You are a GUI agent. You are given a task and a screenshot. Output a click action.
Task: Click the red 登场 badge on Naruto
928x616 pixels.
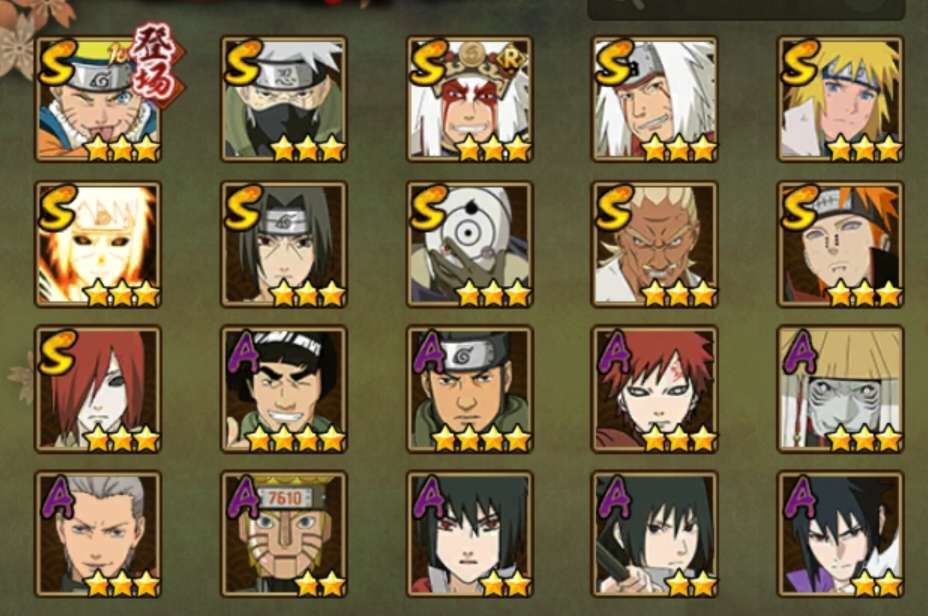click(156, 66)
